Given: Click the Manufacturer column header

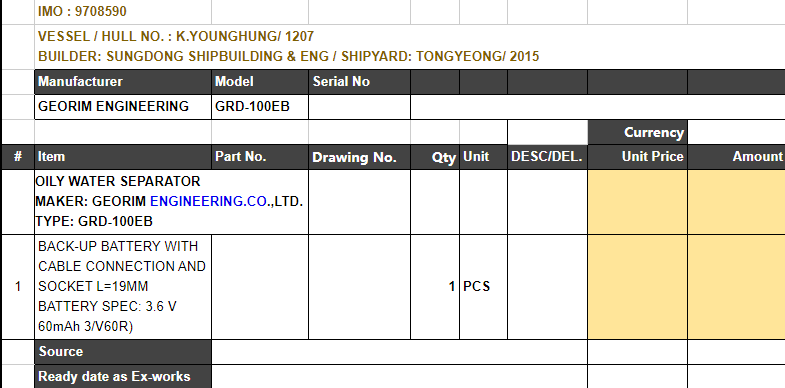Looking at the screenshot, I should click(123, 82).
